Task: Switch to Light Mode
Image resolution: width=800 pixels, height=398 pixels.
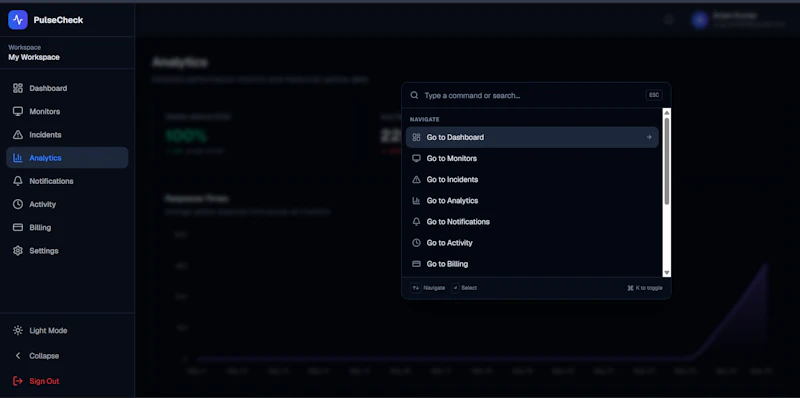Action: pos(67,331)
